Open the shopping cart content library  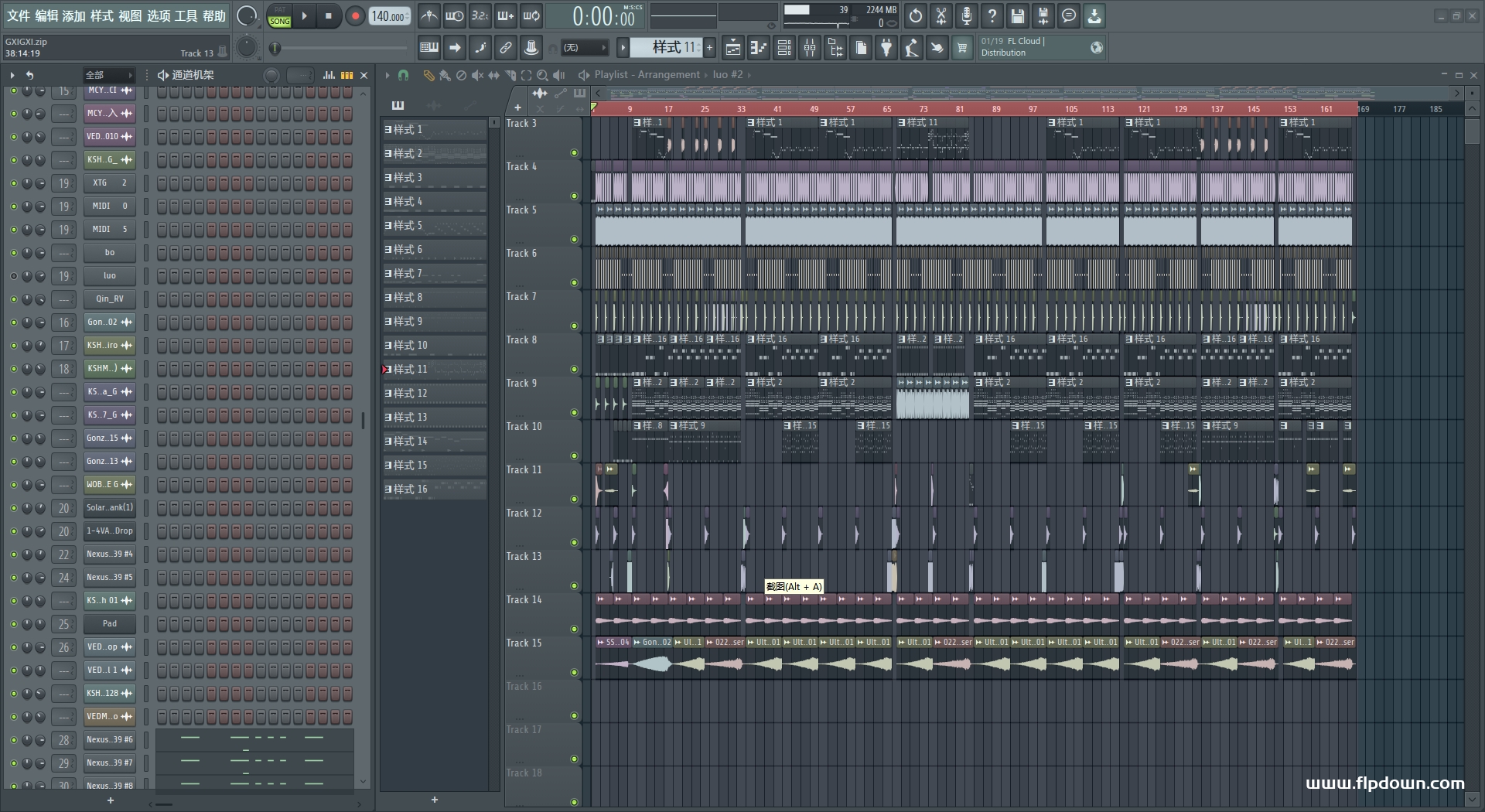(962, 48)
